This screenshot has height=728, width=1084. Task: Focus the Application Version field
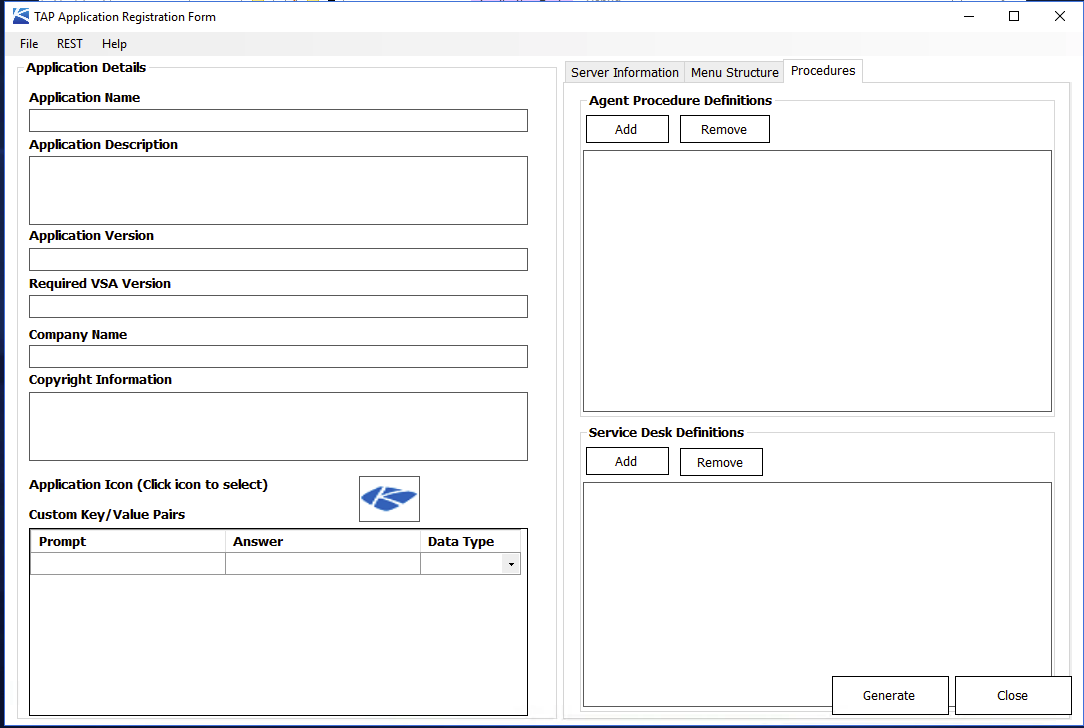278,259
